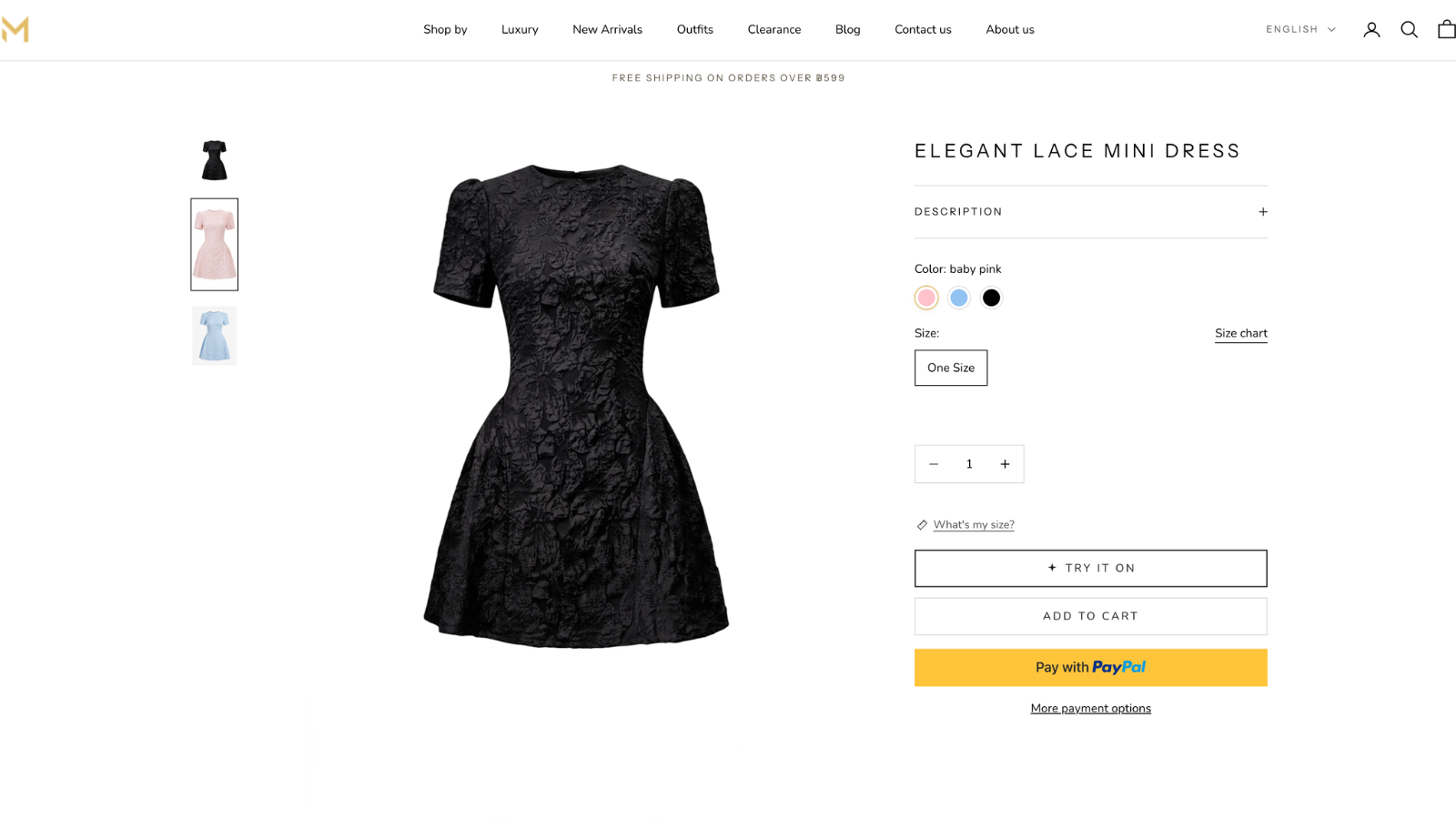Viewport: 1456px width, 819px height.
Task: Increase quantity with the plus icon
Action: coord(1005,464)
